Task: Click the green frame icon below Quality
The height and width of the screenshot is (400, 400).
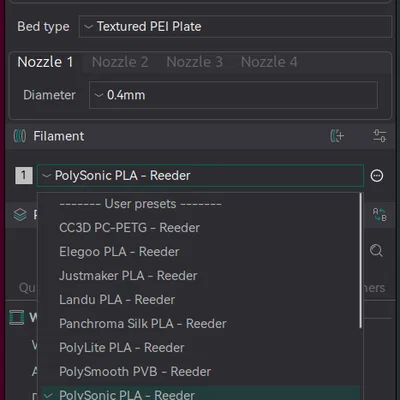Action: pyautogui.click(x=17, y=317)
